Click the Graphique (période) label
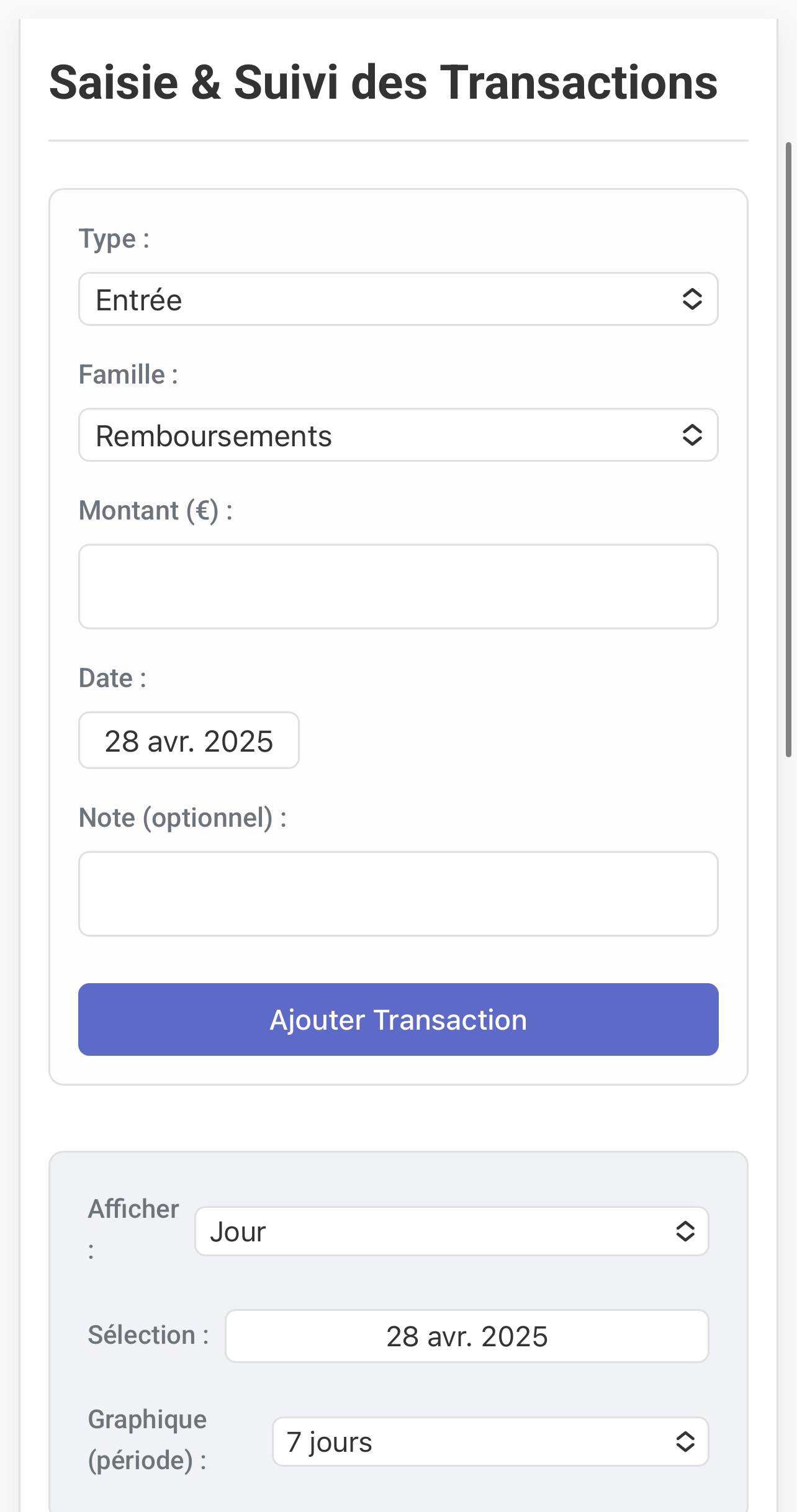The image size is (797, 1512). click(x=148, y=1440)
